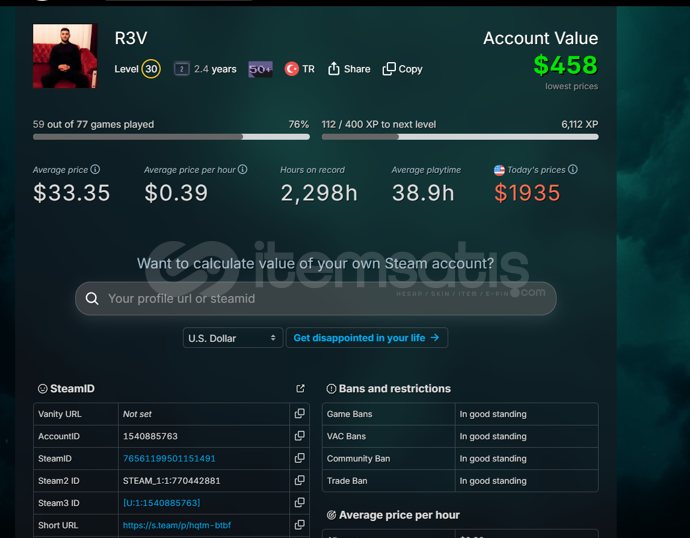Copy the AccountID value
This screenshot has height=538, width=690.
[x=300, y=436]
